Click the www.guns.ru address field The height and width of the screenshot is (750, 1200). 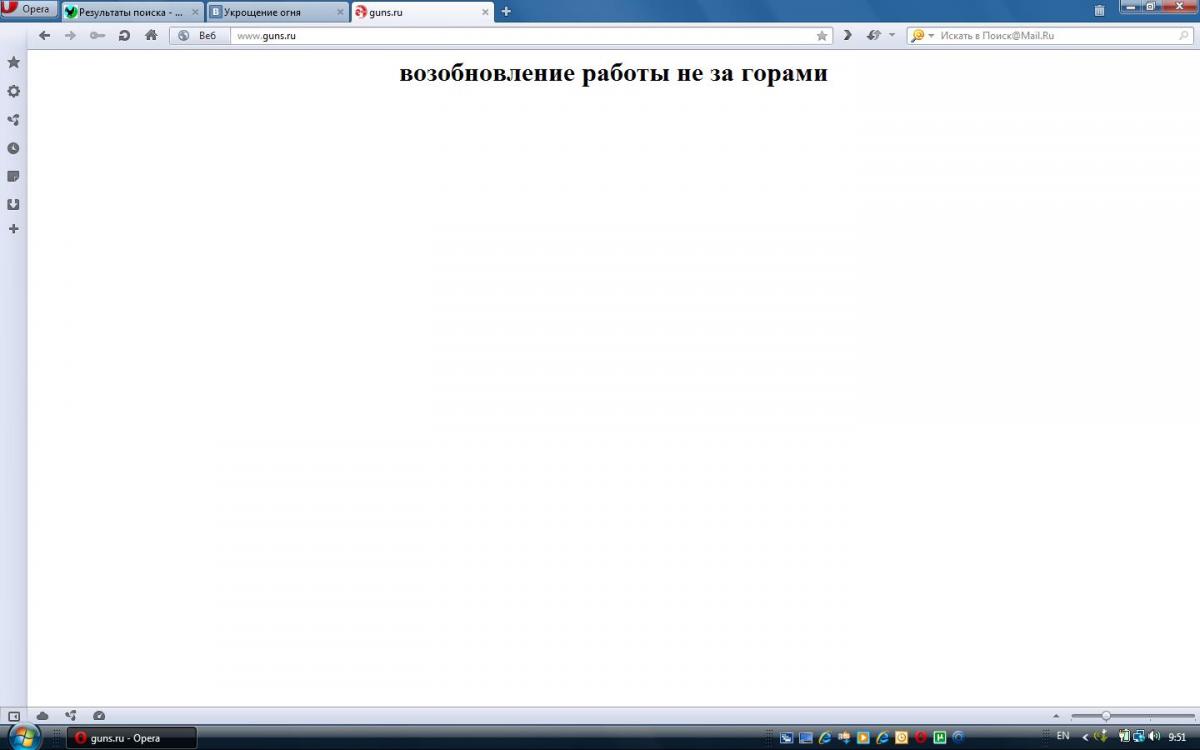[520, 35]
